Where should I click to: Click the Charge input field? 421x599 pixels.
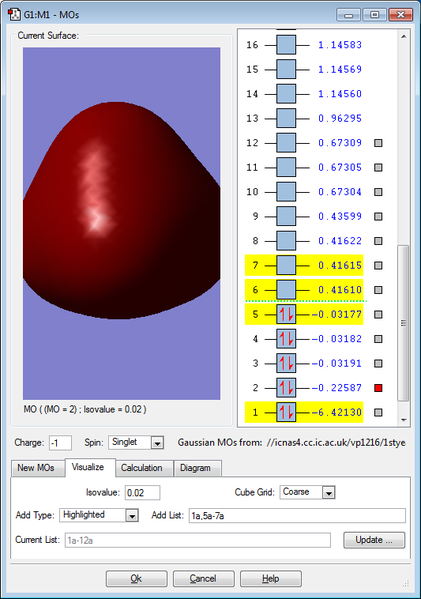(60, 443)
